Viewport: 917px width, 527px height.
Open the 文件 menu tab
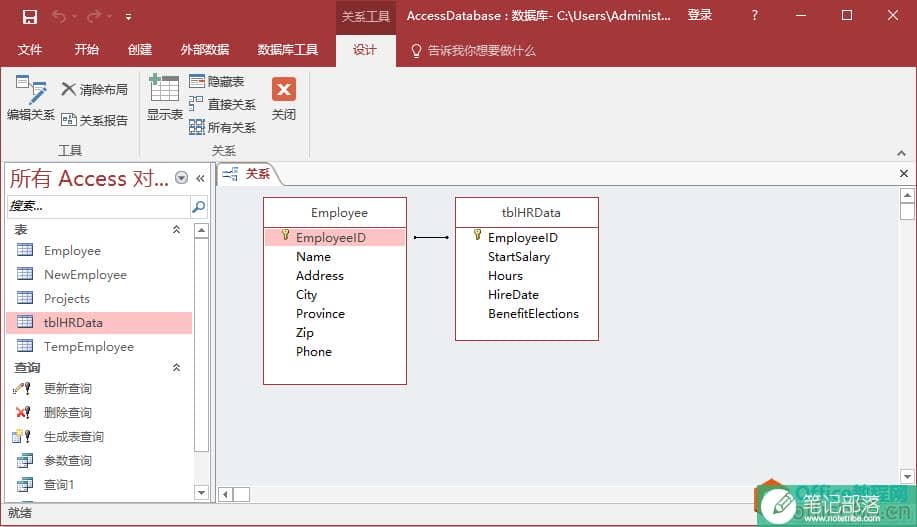[29, 50]
